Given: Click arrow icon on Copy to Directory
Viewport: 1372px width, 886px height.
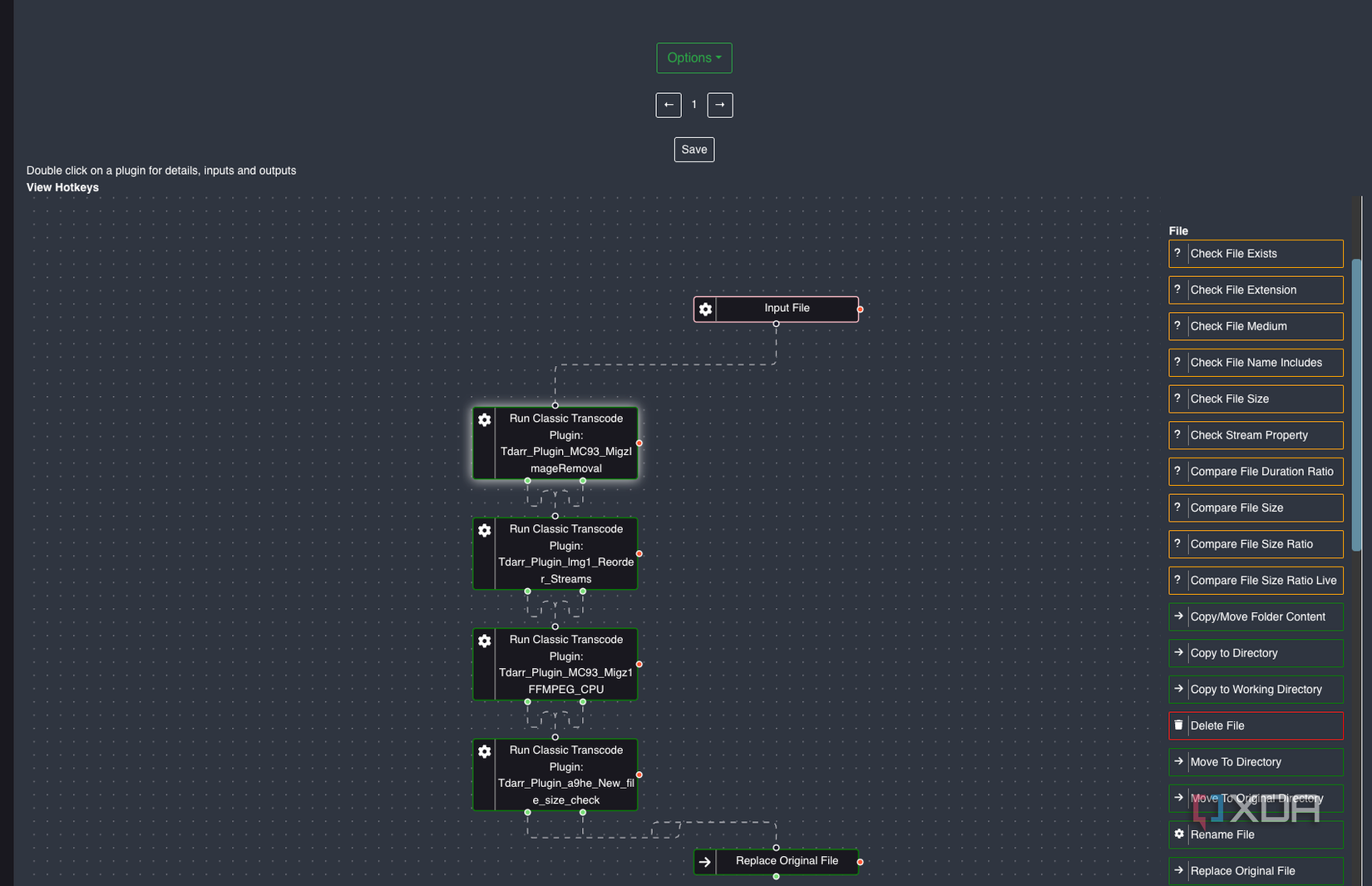Looking at the screenshot, I should (1178, 652).
